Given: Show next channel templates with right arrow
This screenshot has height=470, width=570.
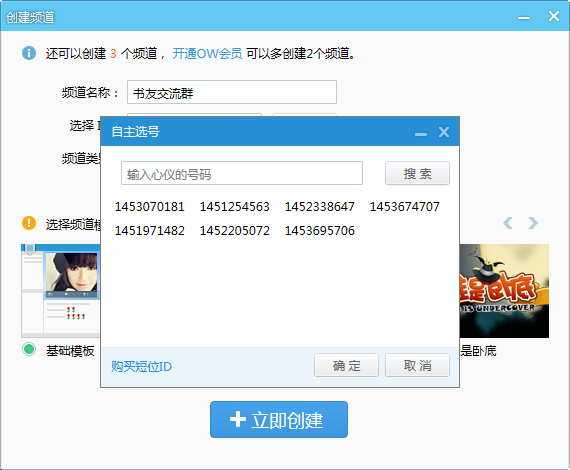Looking at the screenshot, I should click(533, 223).
